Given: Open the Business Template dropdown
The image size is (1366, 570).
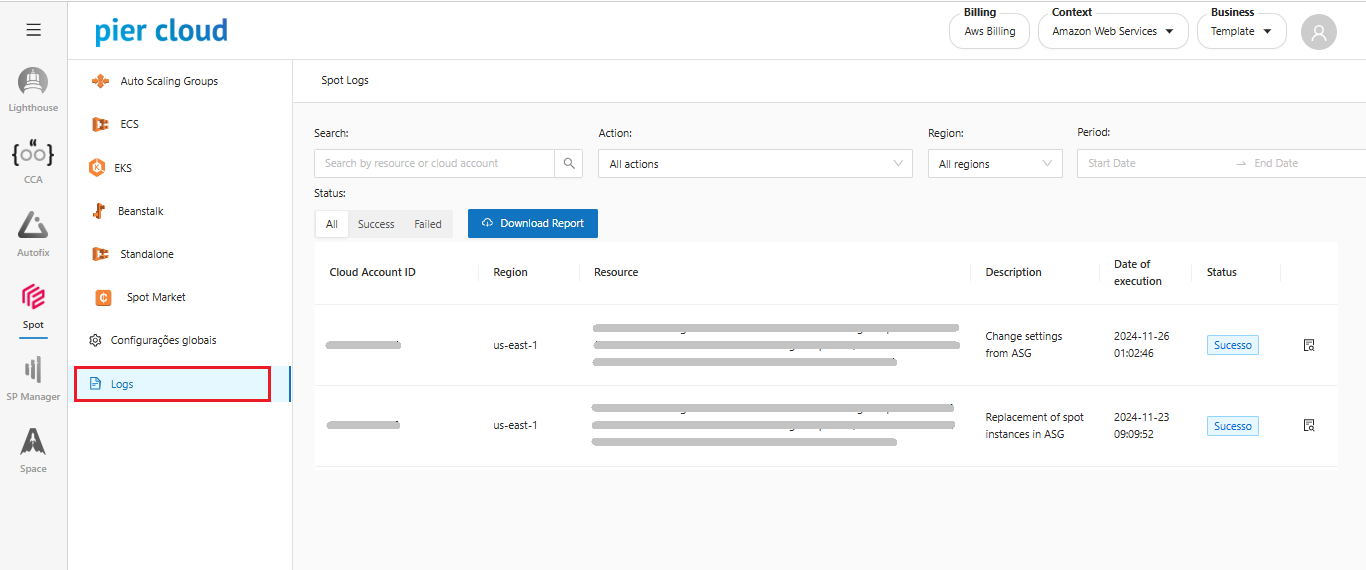Looking at the screenshot, I should tap(1241, 32).
